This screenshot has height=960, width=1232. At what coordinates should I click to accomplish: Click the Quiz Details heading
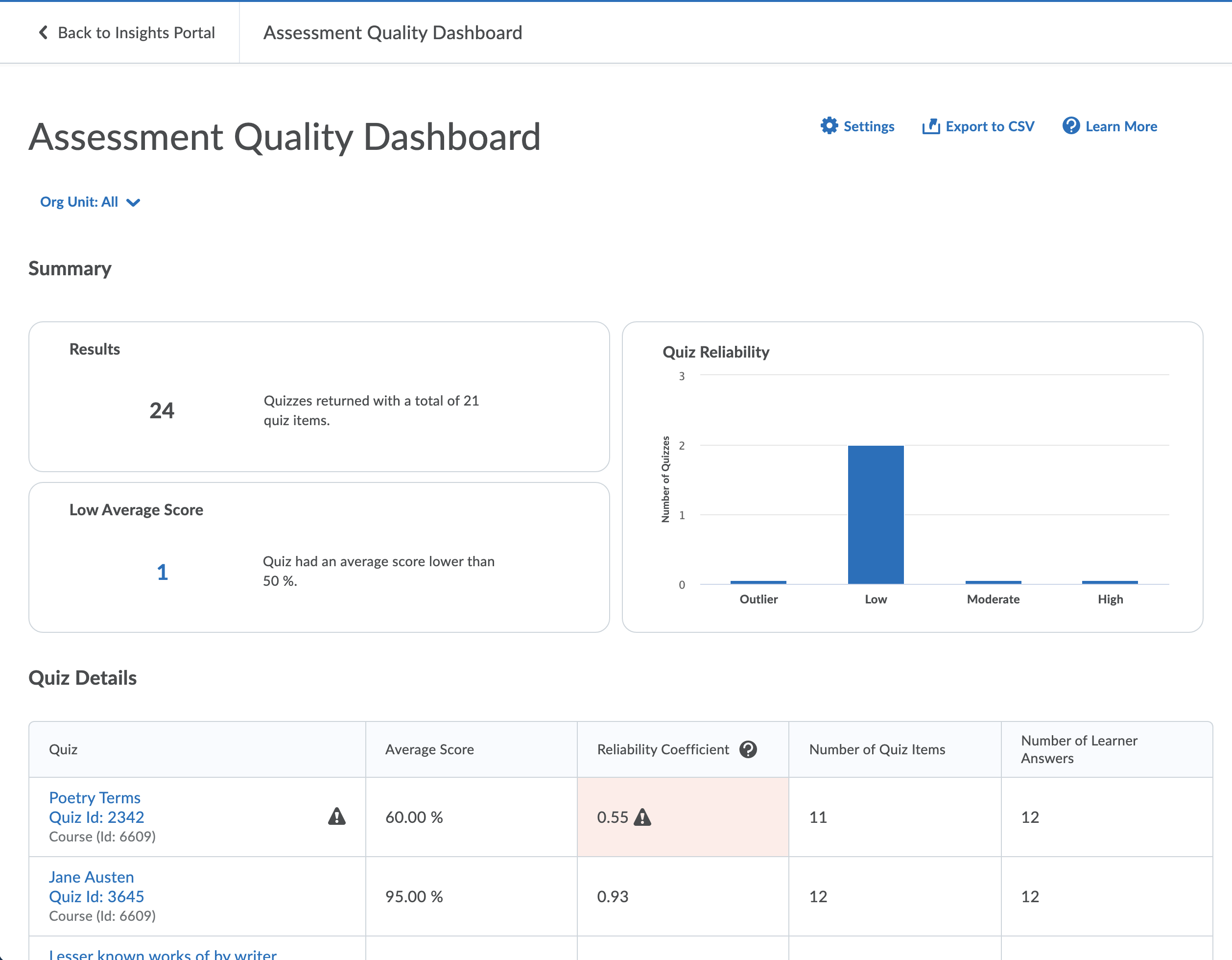point(82,678)
